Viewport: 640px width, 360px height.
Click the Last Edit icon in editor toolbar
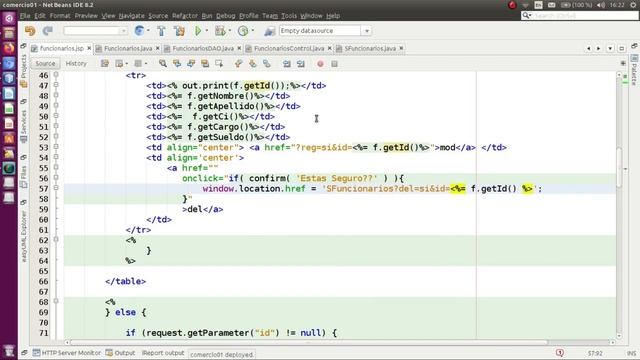(x=105, y=64)
